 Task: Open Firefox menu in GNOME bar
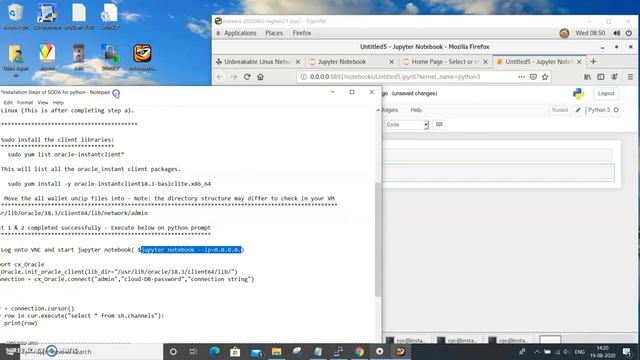pyautogui.click(x=302, y=33)
